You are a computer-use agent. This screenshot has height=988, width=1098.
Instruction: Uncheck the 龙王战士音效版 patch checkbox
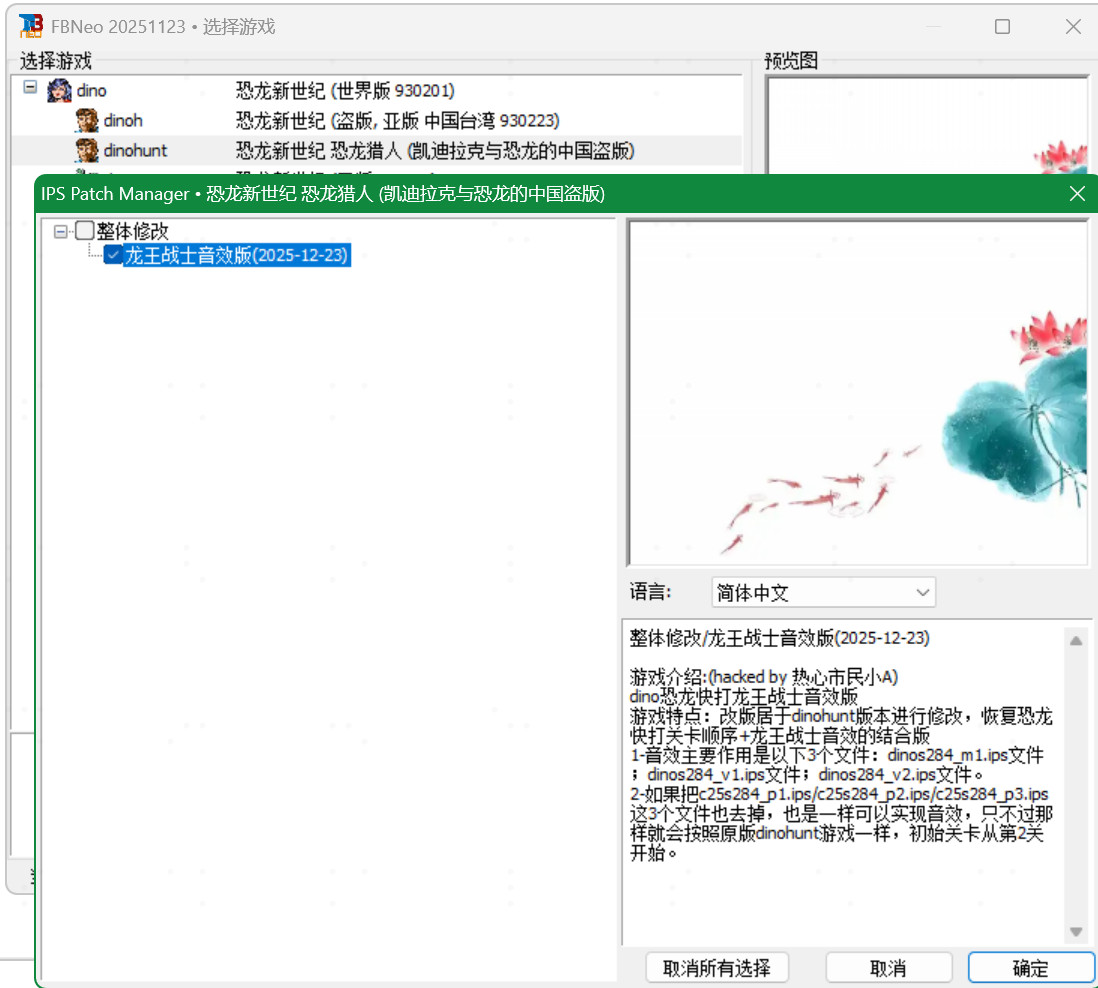113,256
